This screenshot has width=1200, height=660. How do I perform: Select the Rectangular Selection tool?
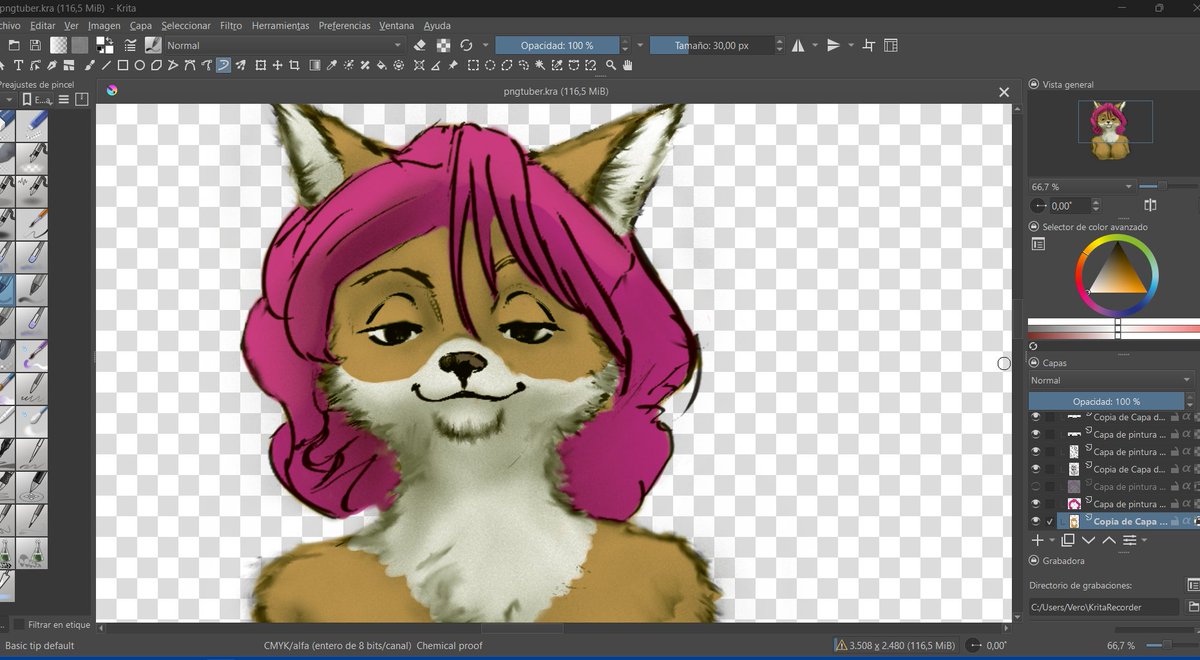coord(473,65)
